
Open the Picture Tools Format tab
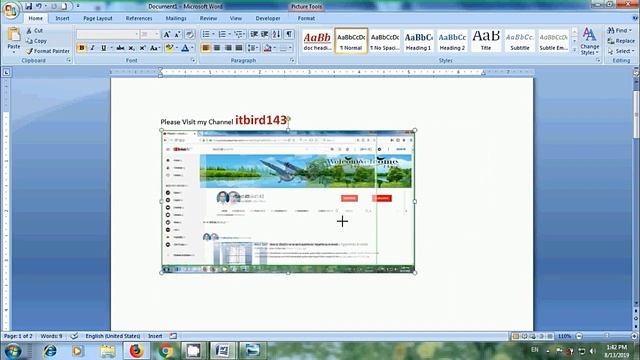tap(306, 18)
